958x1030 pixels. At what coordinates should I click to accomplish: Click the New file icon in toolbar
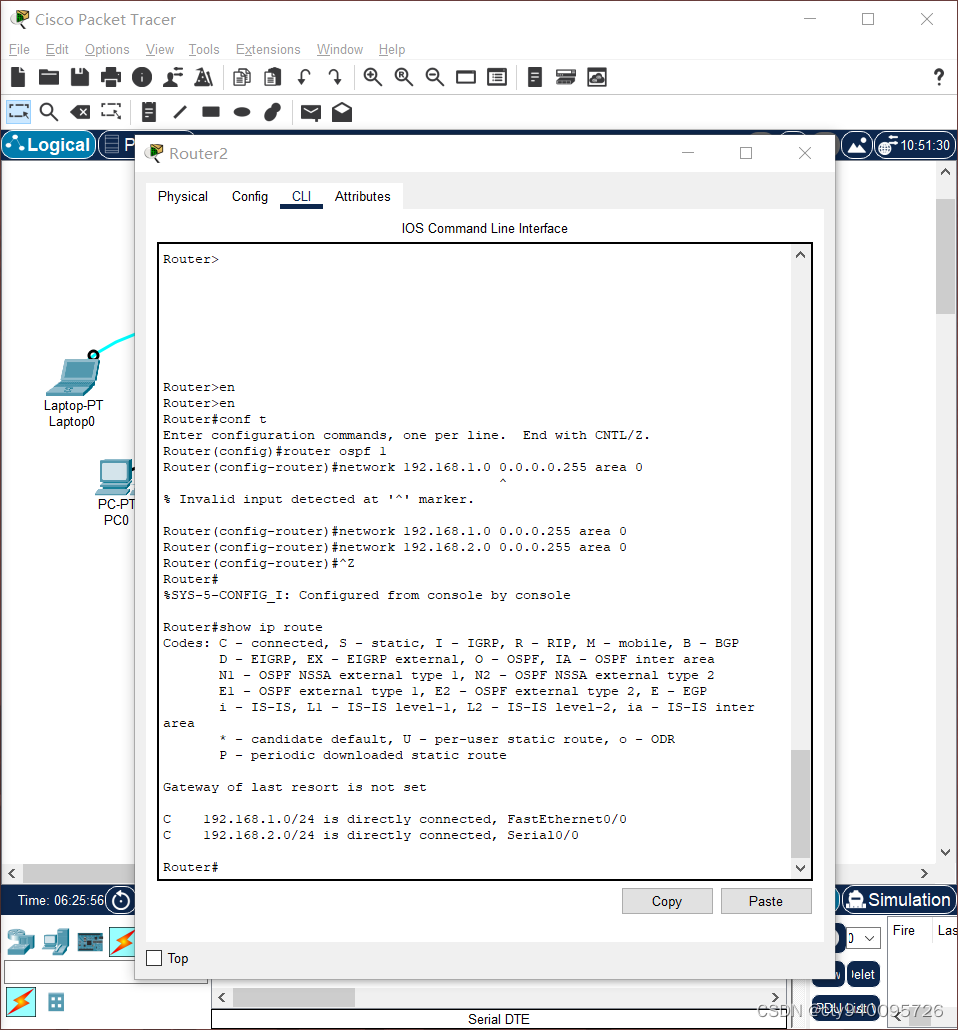[18, 78]
